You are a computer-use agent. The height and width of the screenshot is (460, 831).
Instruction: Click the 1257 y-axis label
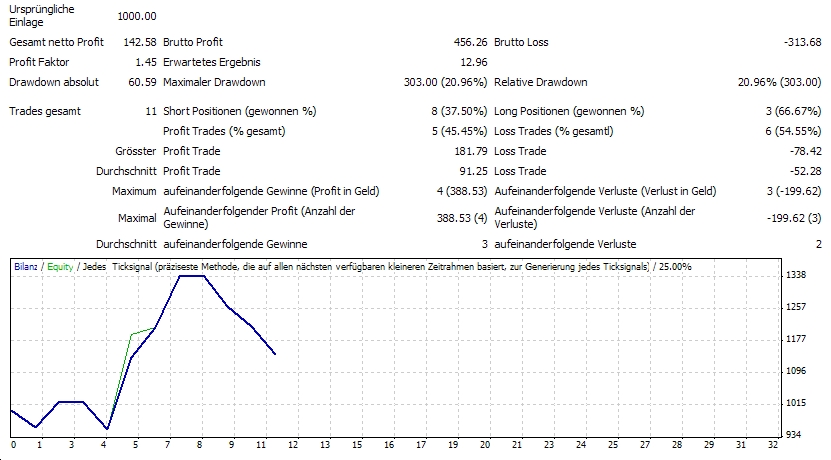pos(795,307)
